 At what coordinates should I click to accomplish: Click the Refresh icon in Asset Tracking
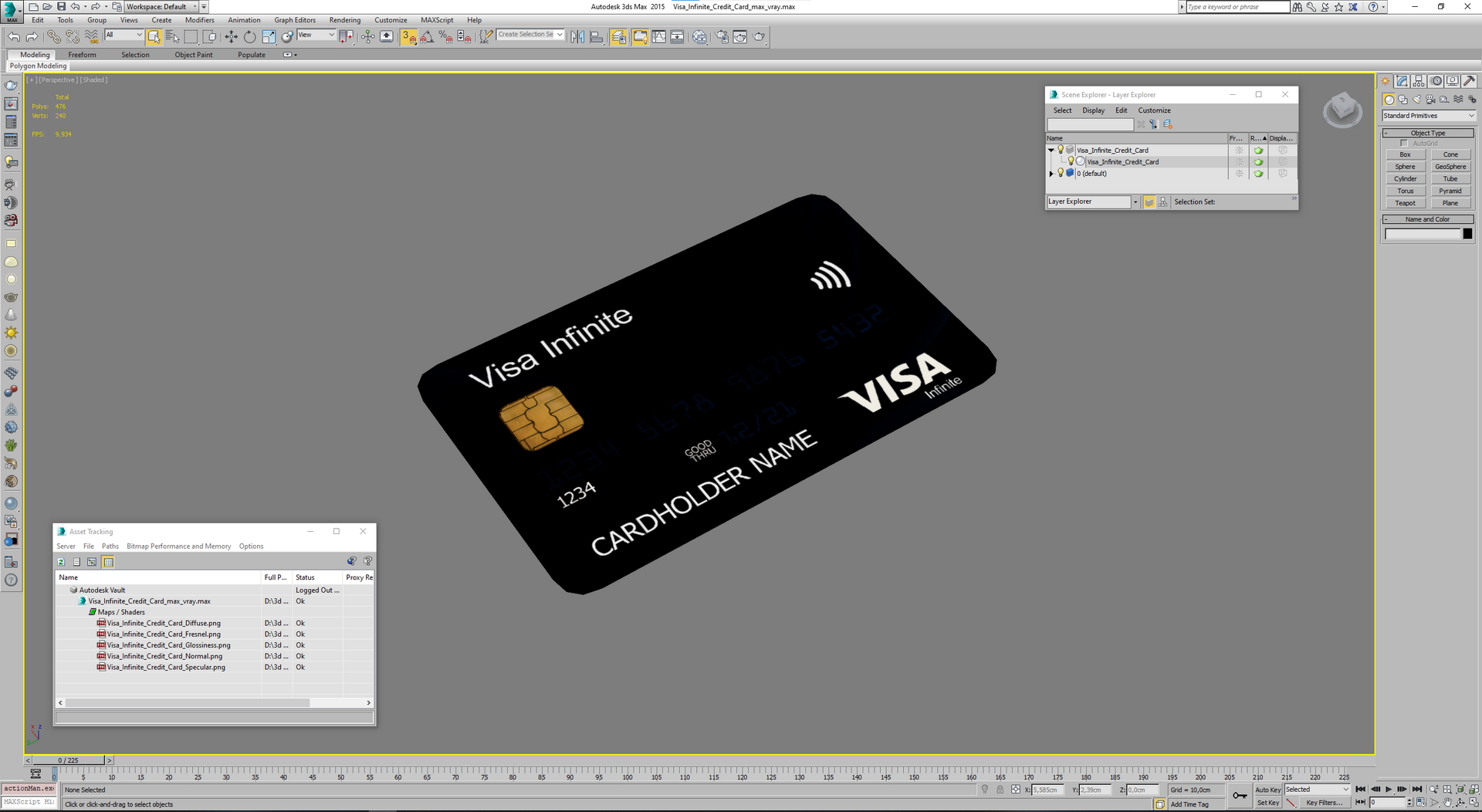point(62,562)
